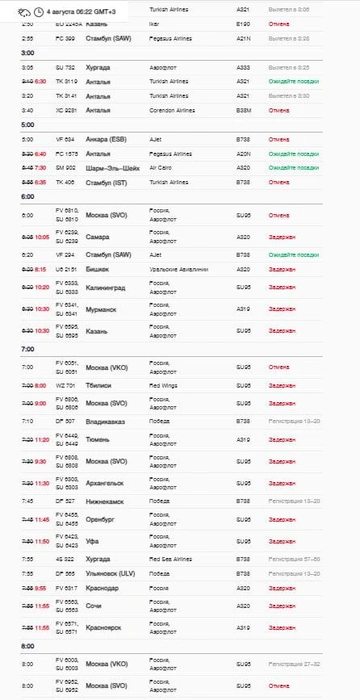Select the Анталья Corendon Airlines flight
The width and height of the screenshot is (360, 700).
pyautogui.click(x=172, y=110)
